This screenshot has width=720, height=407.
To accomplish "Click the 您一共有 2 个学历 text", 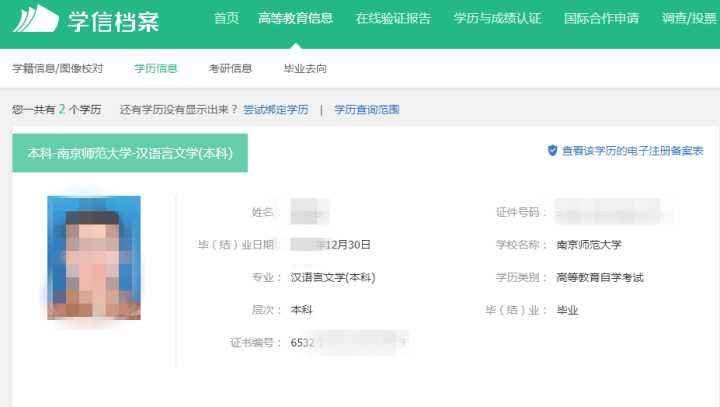I will 56,110.
